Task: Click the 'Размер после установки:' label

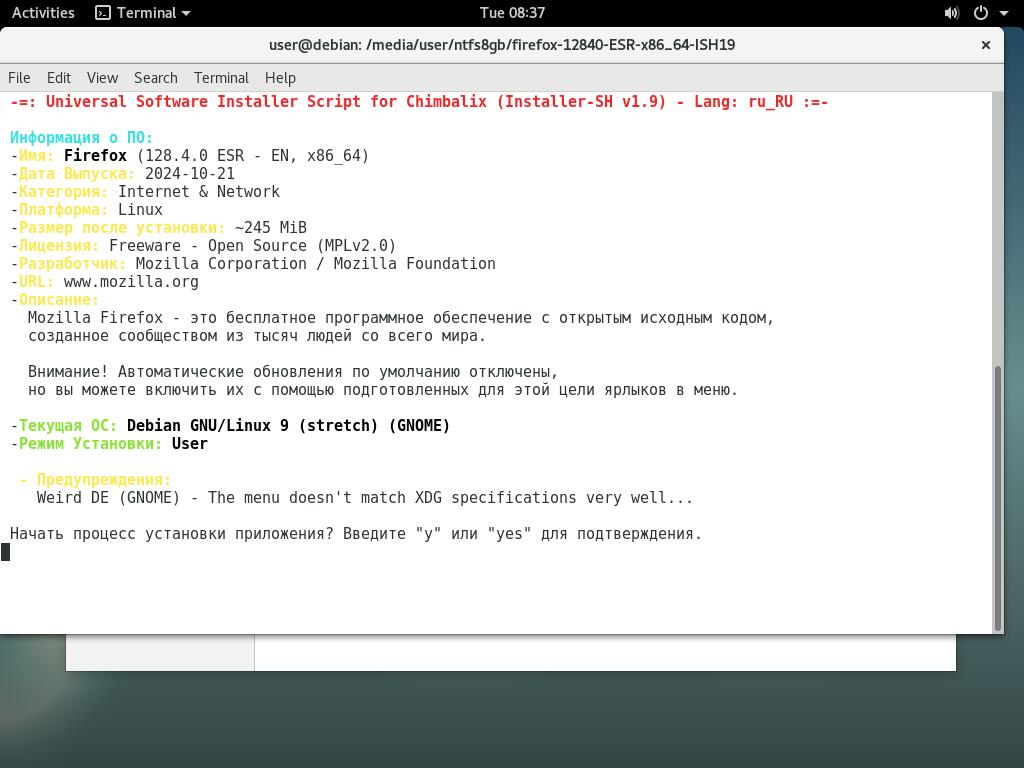Action: pyautogui.click(x=122, y=227)
